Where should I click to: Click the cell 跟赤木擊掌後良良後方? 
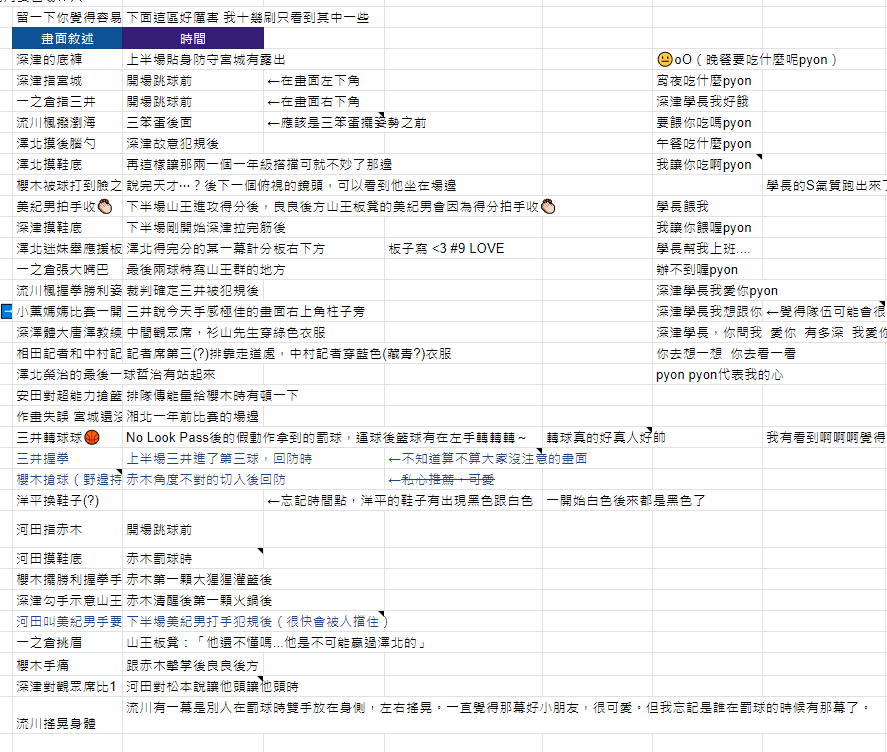pos(193,665)
